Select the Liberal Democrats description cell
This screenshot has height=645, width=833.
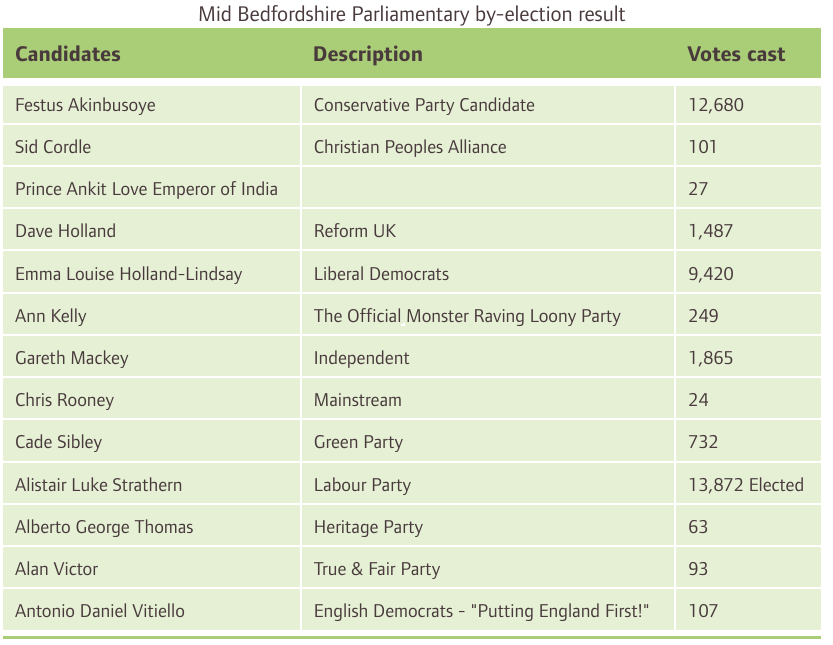click(488, 273)
